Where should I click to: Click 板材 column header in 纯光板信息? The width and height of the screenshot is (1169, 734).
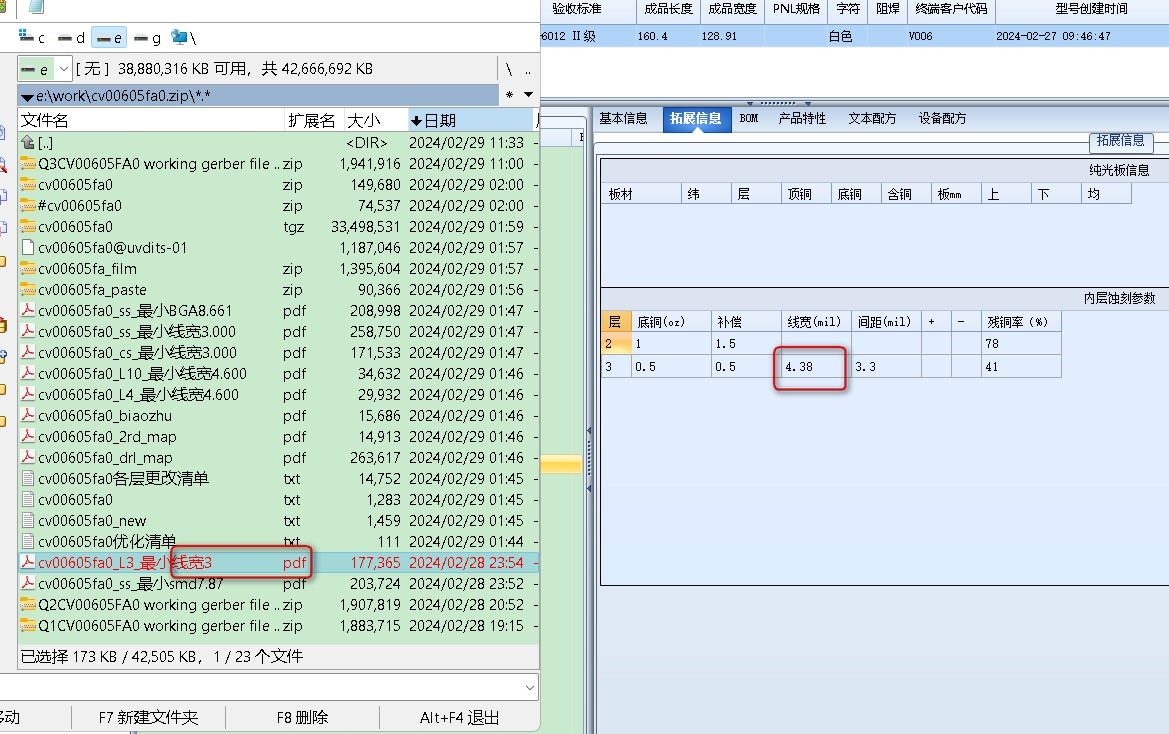click(640, 194)
